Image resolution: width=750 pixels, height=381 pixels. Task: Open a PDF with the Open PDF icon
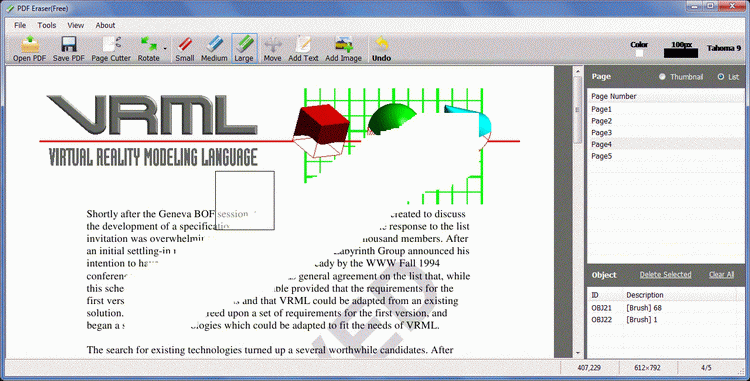click(29, 49)
